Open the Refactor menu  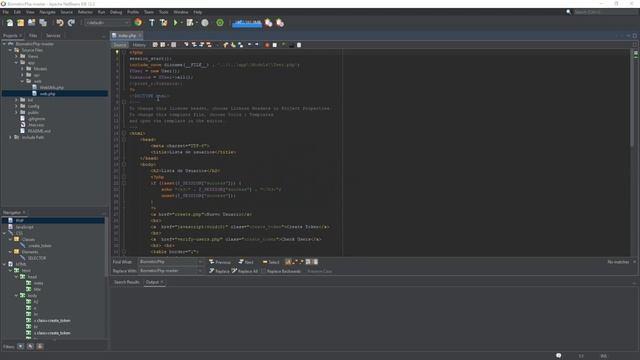tap(85, 12)
